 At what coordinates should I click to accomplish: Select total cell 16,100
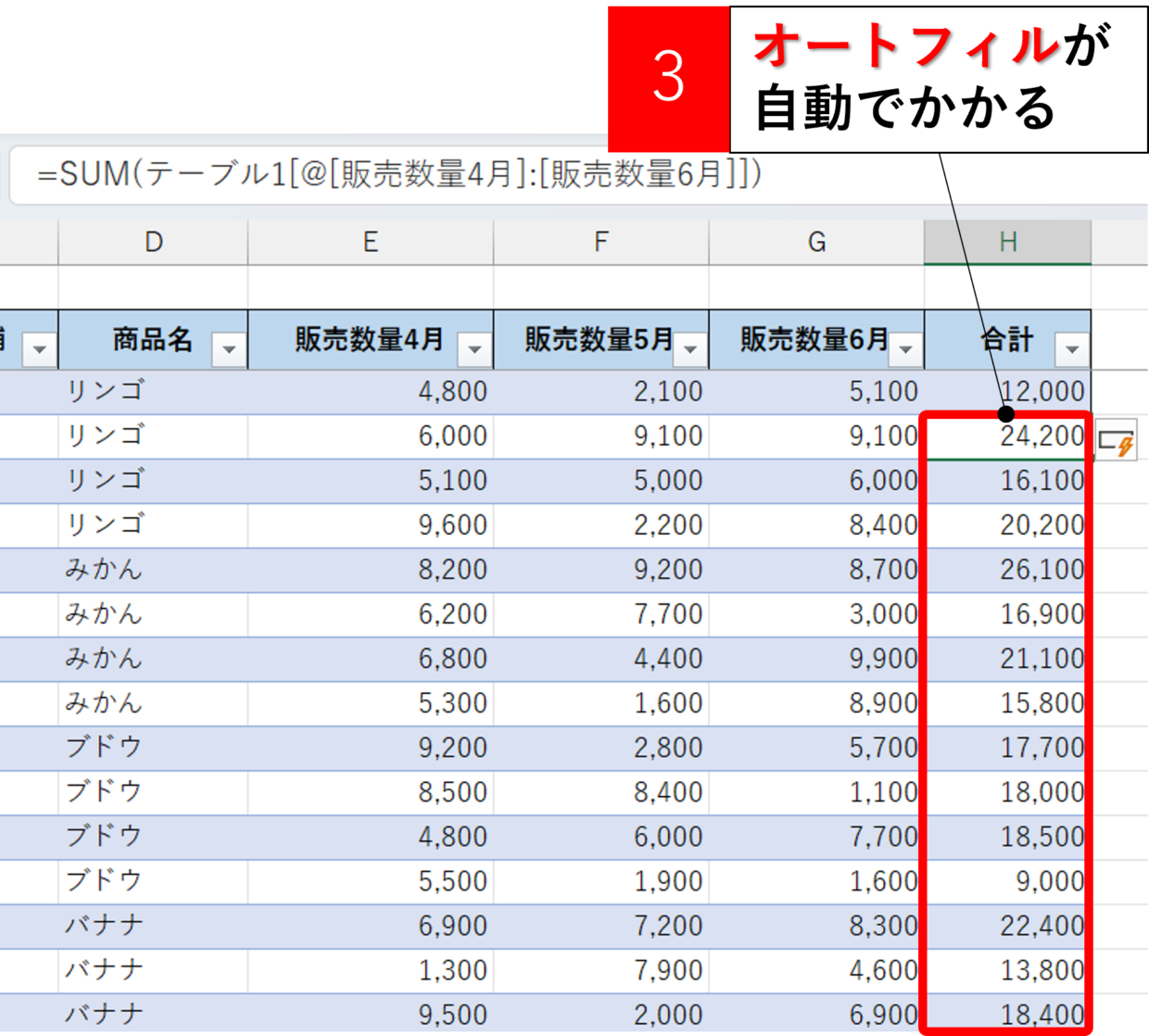(x=1007, y=481)
